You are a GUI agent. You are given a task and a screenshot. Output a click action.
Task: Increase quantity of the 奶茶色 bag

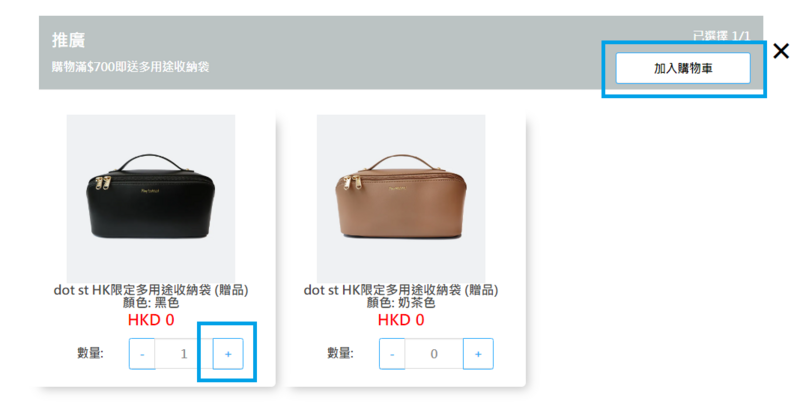click(x=478, y=354)
